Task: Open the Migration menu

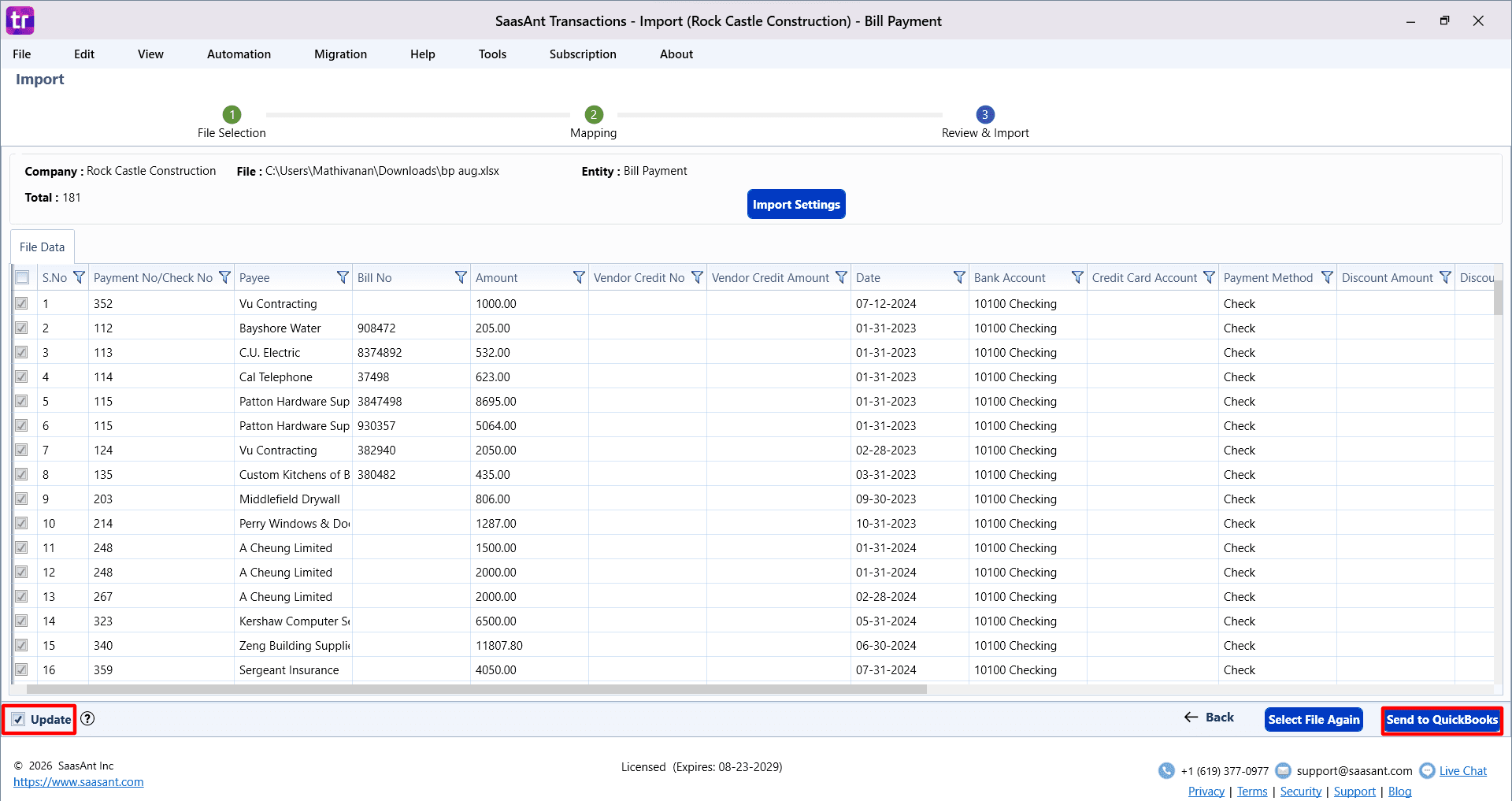Action: pyautogui.click(x=340, y=54)
